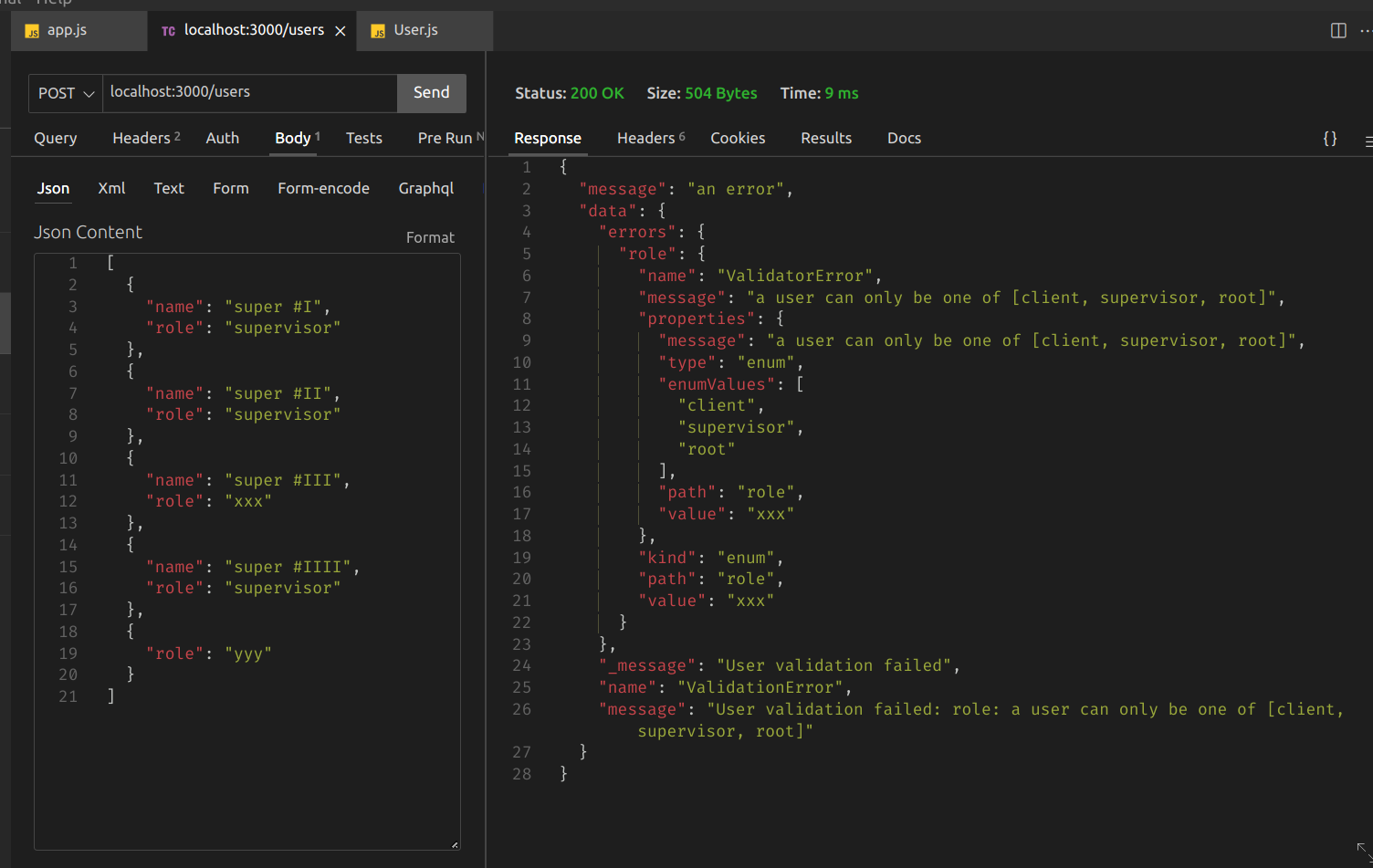Click the "xxx" role in request body
The width and height of the screenshot is (1373, 868).
pyautogui.click(x=248, y=501)
